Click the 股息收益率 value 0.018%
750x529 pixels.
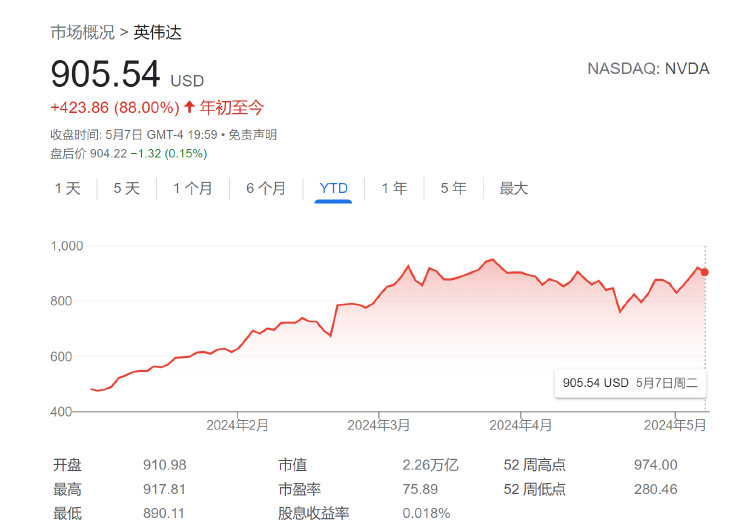coord(426,514)
